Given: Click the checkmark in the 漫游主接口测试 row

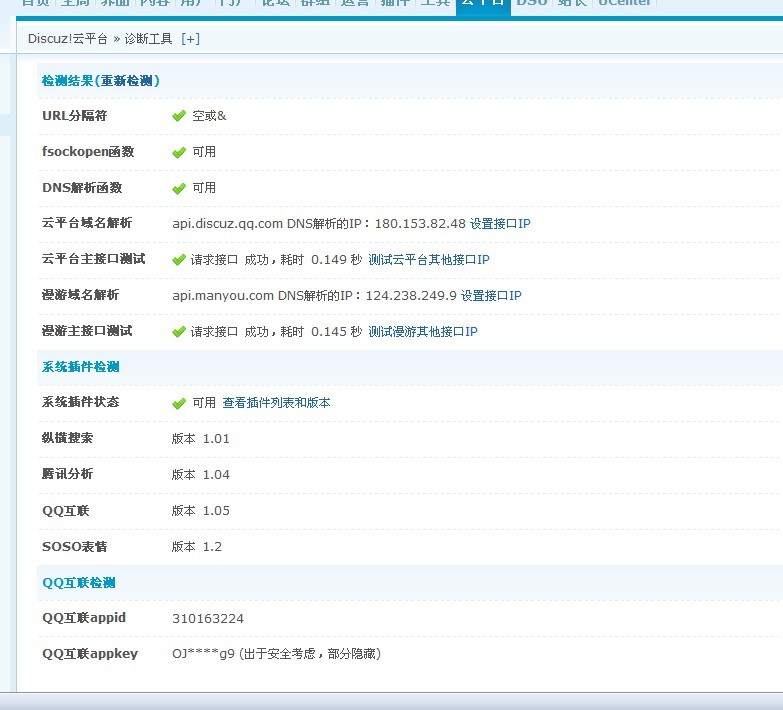Looking at the screenshot, I should 179,332.
